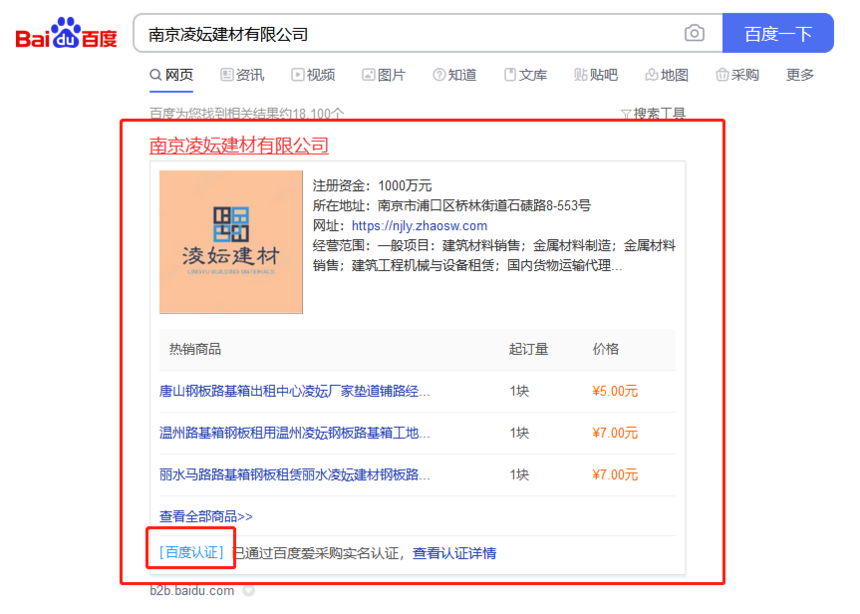Expand the 更多 menu

click(800, 75)
